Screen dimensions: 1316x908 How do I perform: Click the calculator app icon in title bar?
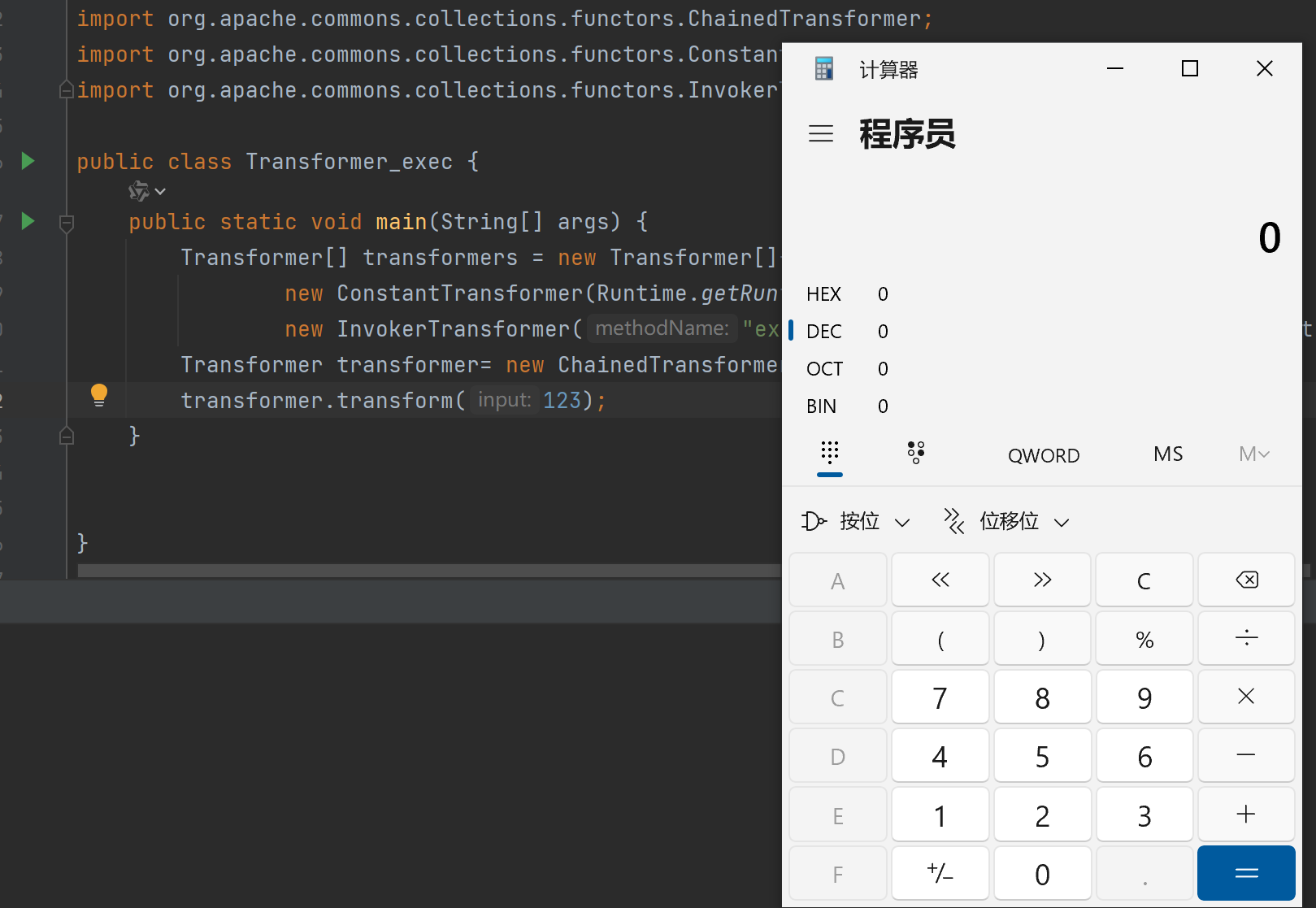[824, 69]
